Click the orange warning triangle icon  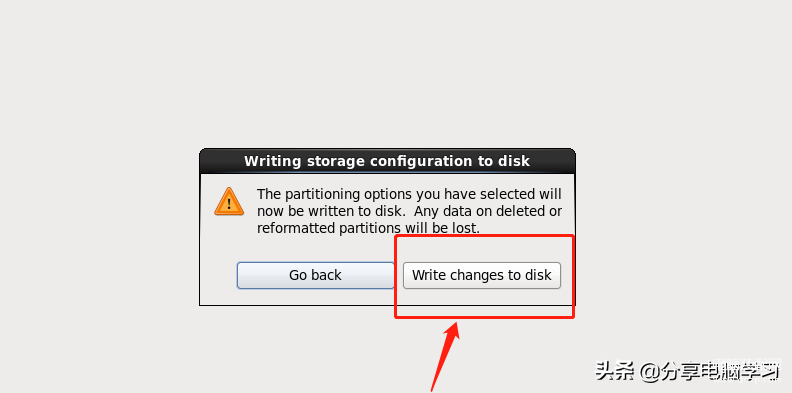click(x=229, y=202)
